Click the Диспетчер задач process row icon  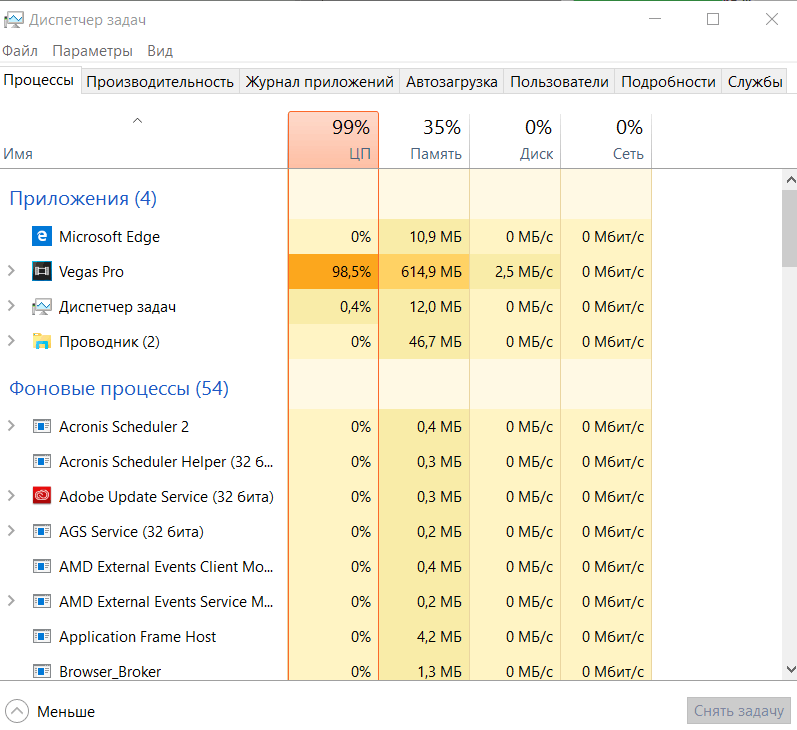[x=42, y=307]
